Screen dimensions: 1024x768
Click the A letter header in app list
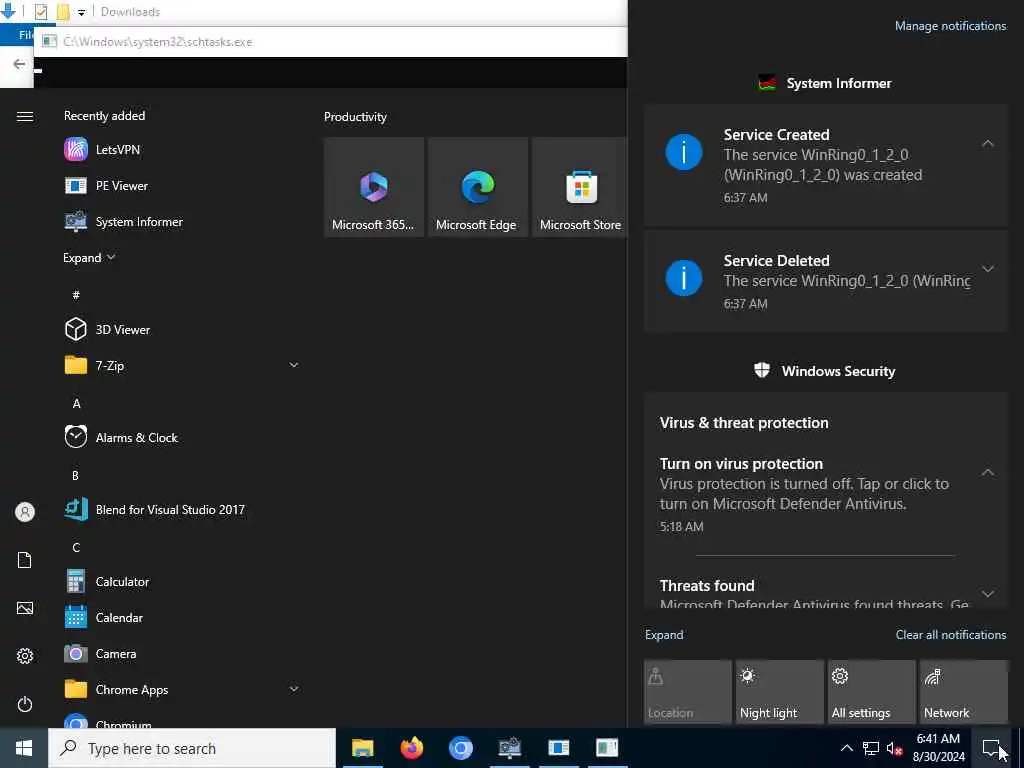pyautogui.click(x=76, y=403)
